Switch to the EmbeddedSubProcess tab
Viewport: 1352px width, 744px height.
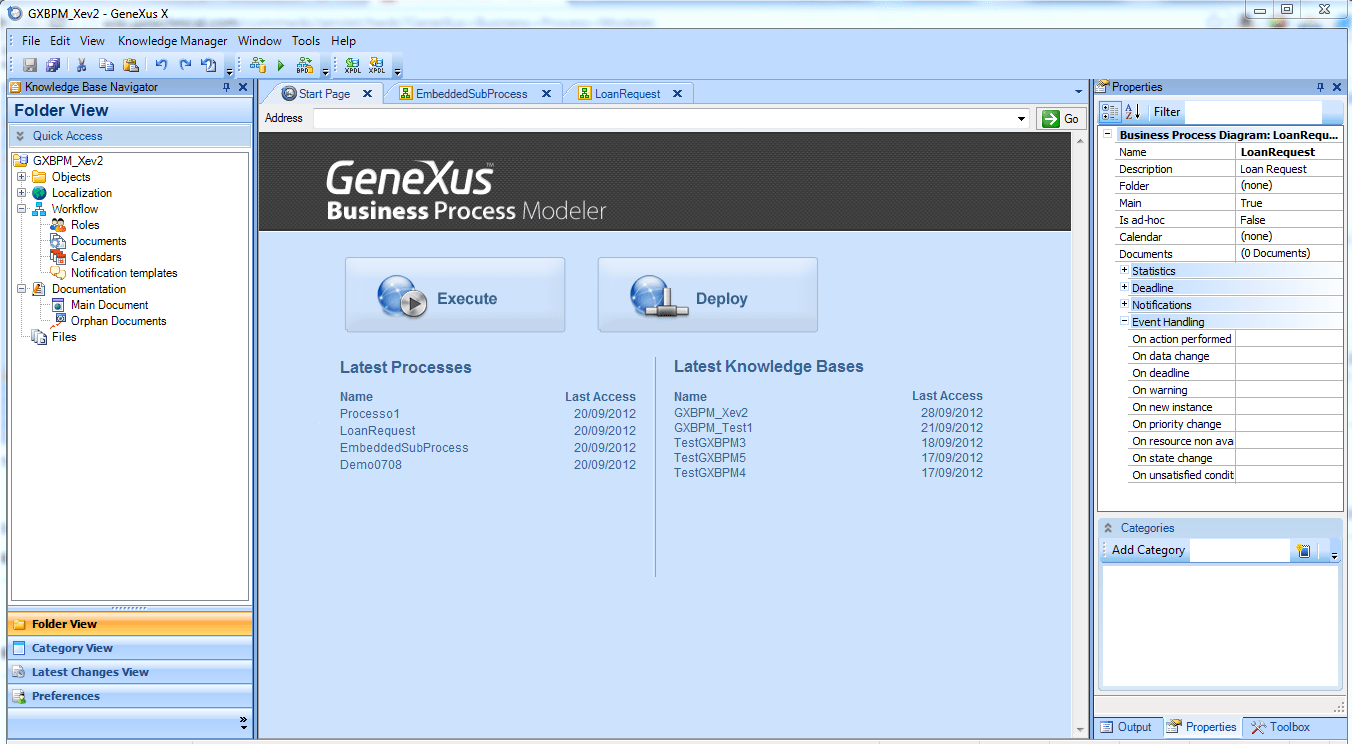[470, 94]
